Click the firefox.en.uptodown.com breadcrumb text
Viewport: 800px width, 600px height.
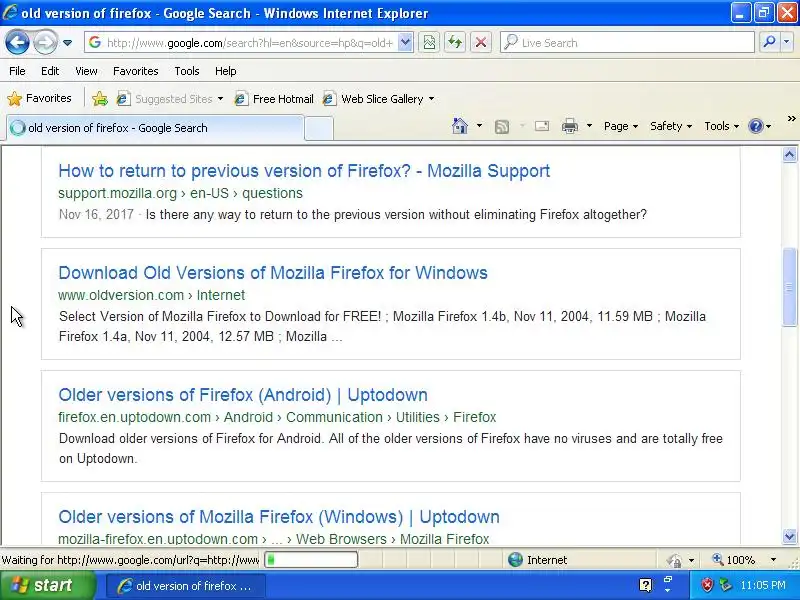pos(277,417)
